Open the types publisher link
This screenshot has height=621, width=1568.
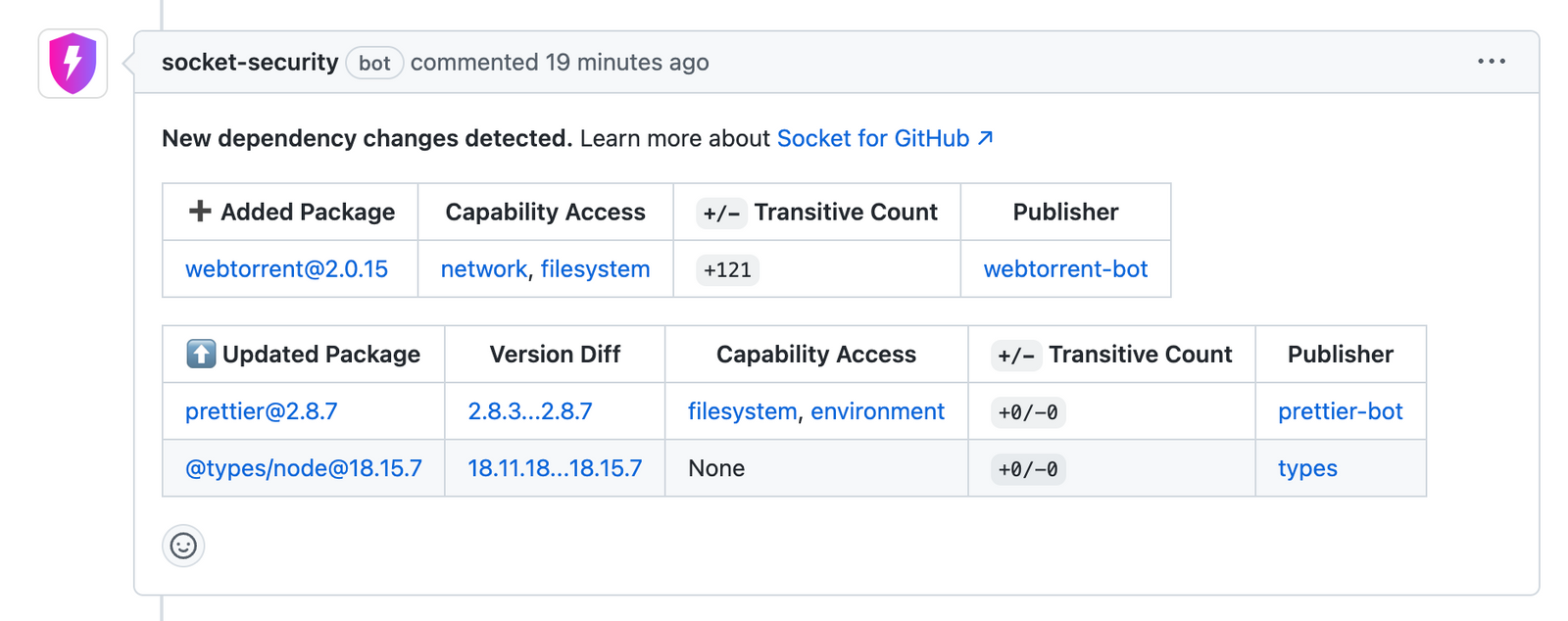(x=1307, y=468)
